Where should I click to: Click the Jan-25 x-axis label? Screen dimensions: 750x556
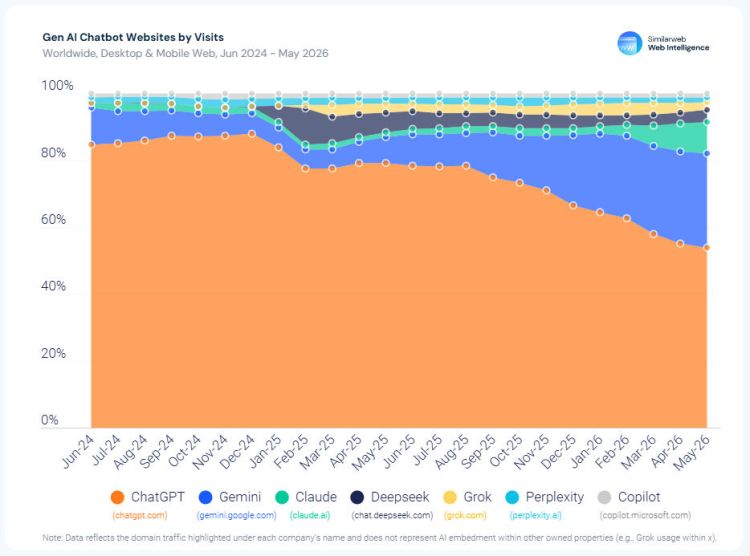265,451
